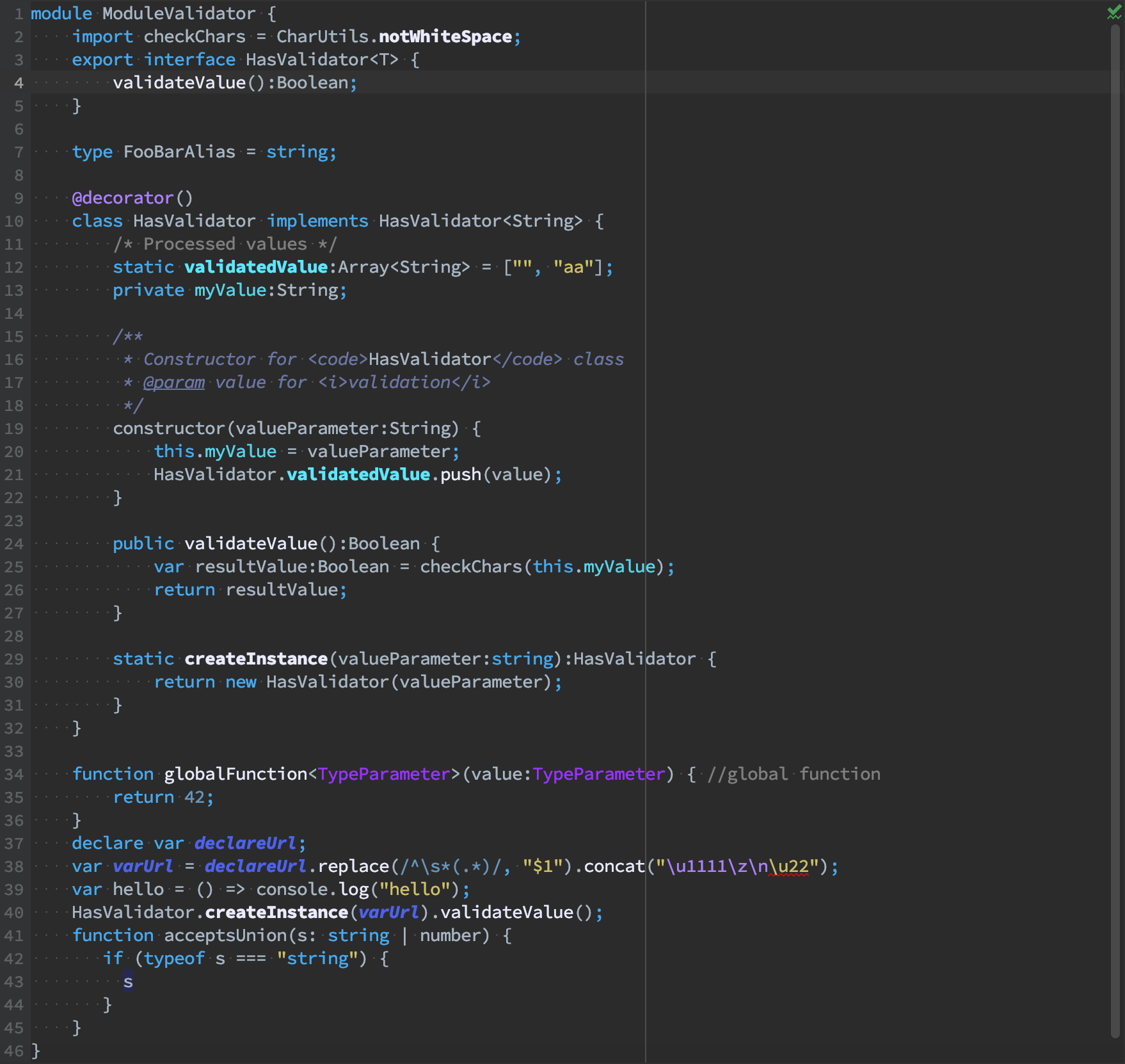Click the 'globalFunction' function name

click(x=235, y=774)
